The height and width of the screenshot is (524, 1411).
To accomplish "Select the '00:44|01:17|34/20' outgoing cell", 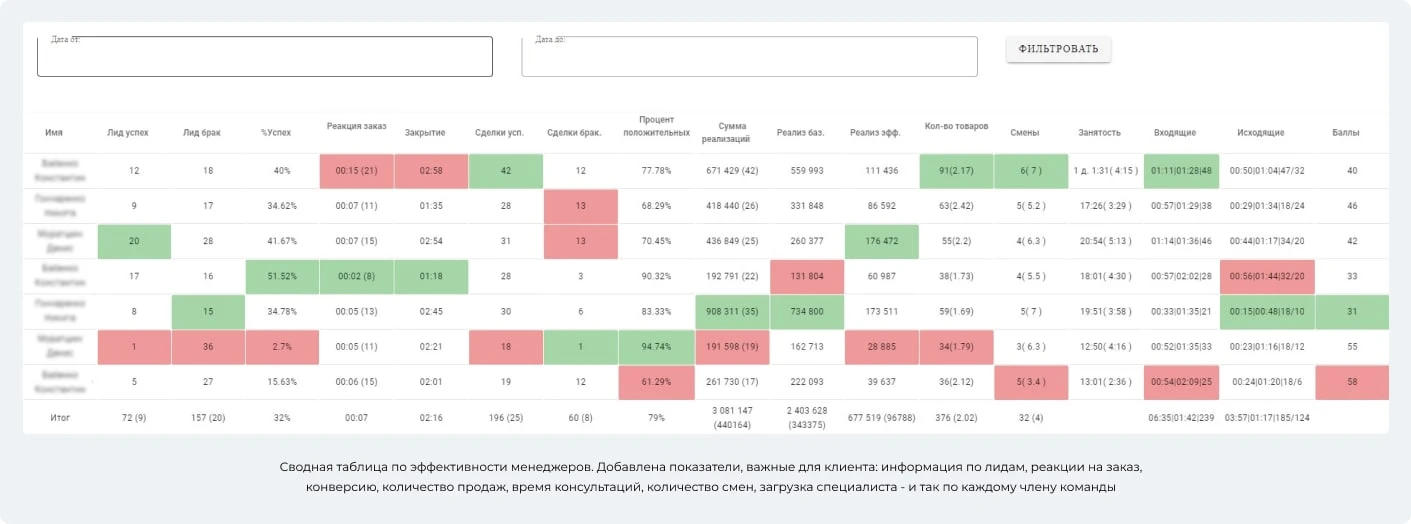I will (x=1266, y=241).
